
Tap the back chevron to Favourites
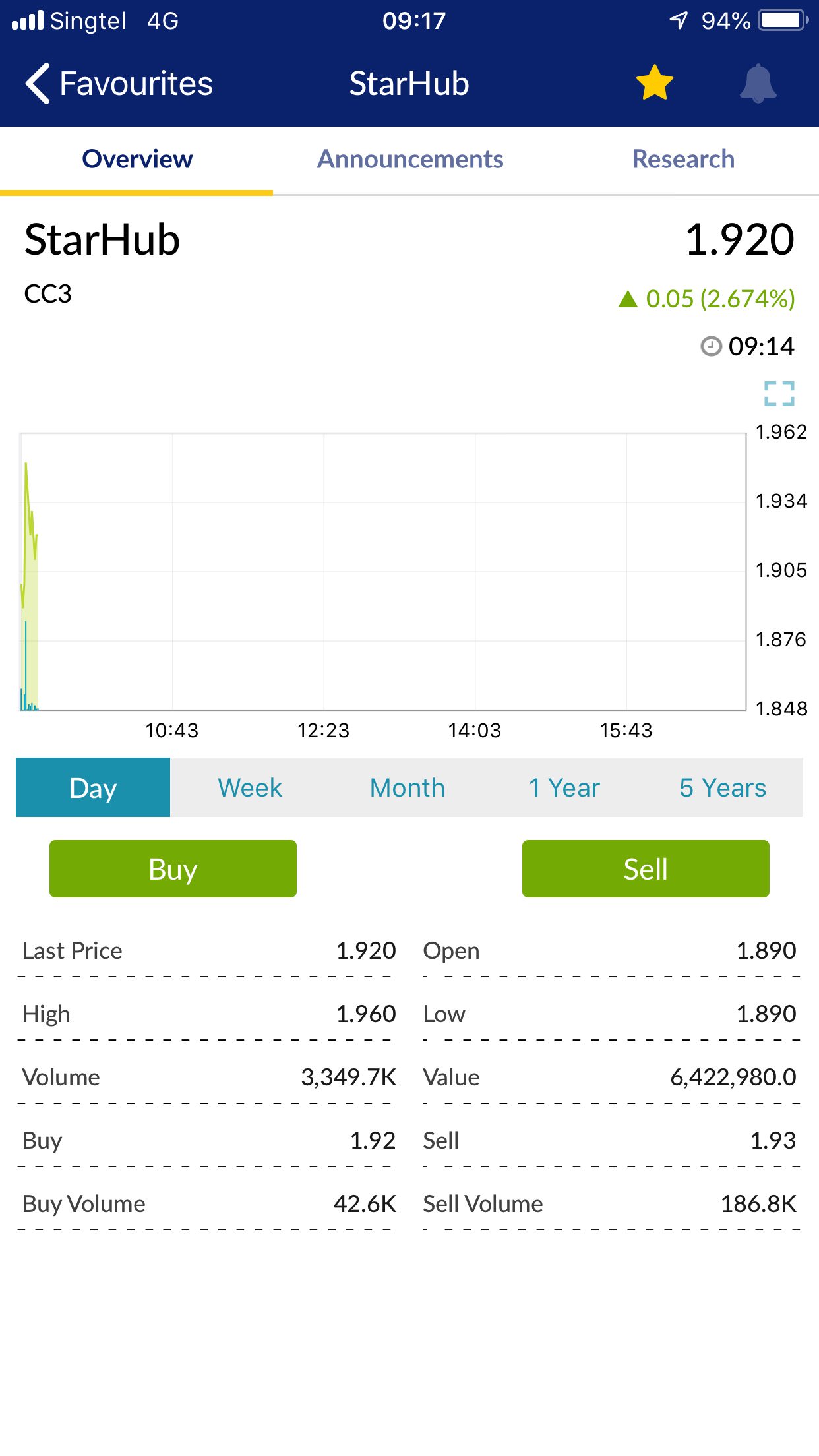[38, 84]
